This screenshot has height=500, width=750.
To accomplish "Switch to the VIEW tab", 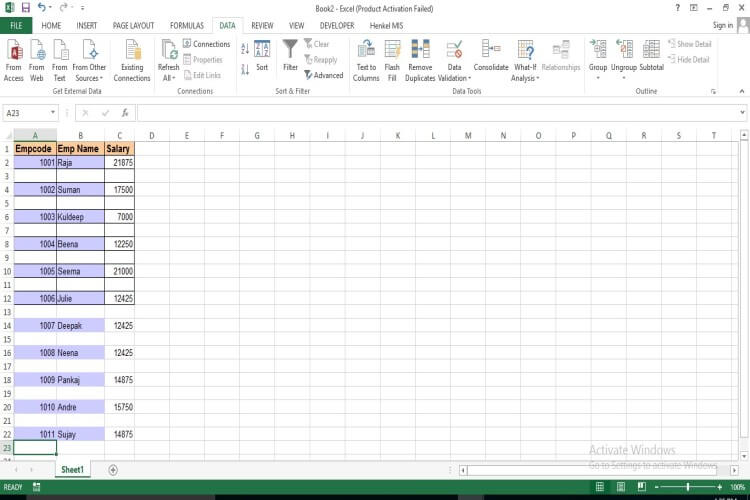I will click(297, 25).
